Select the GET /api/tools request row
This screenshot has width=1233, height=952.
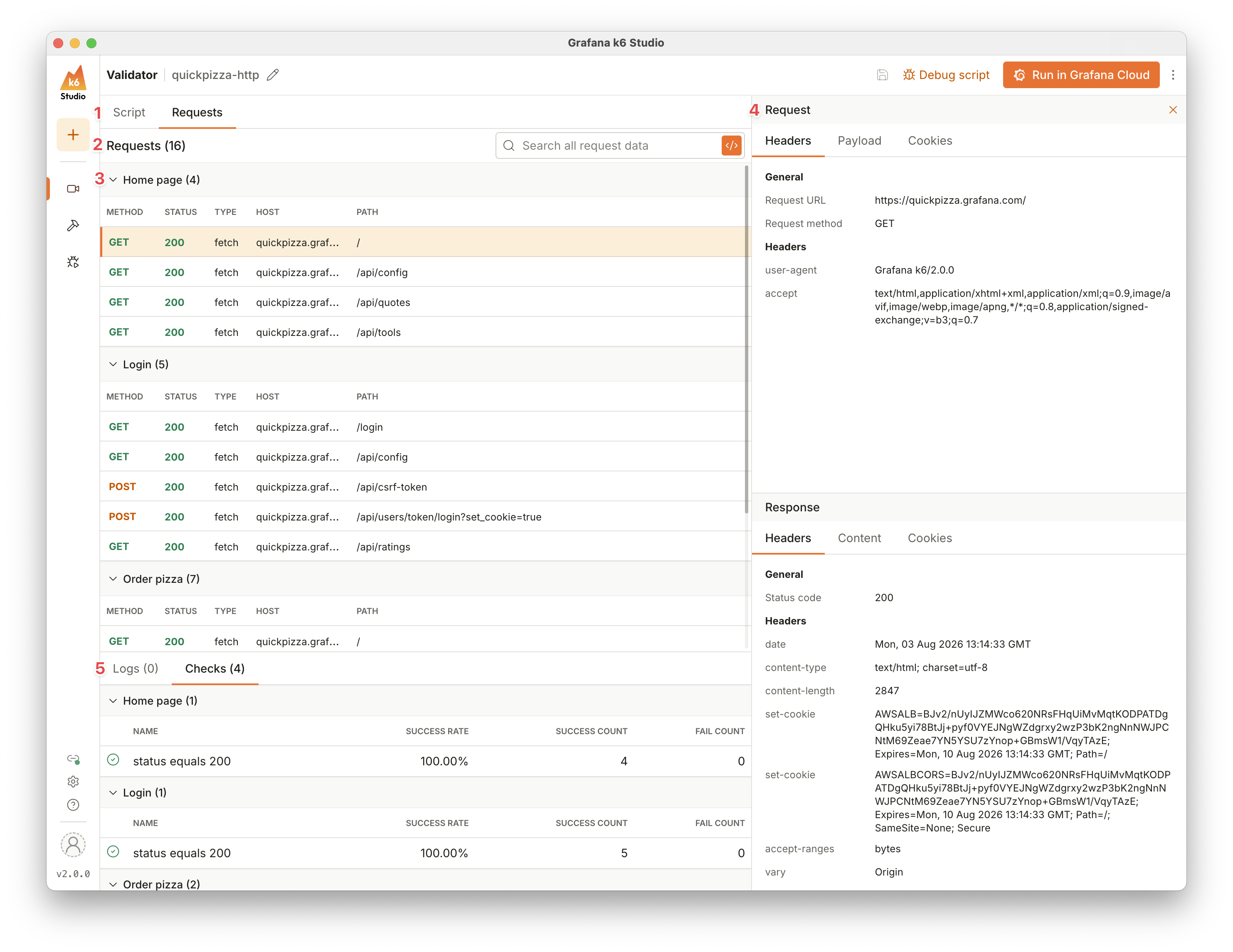[x=426, y=332]
